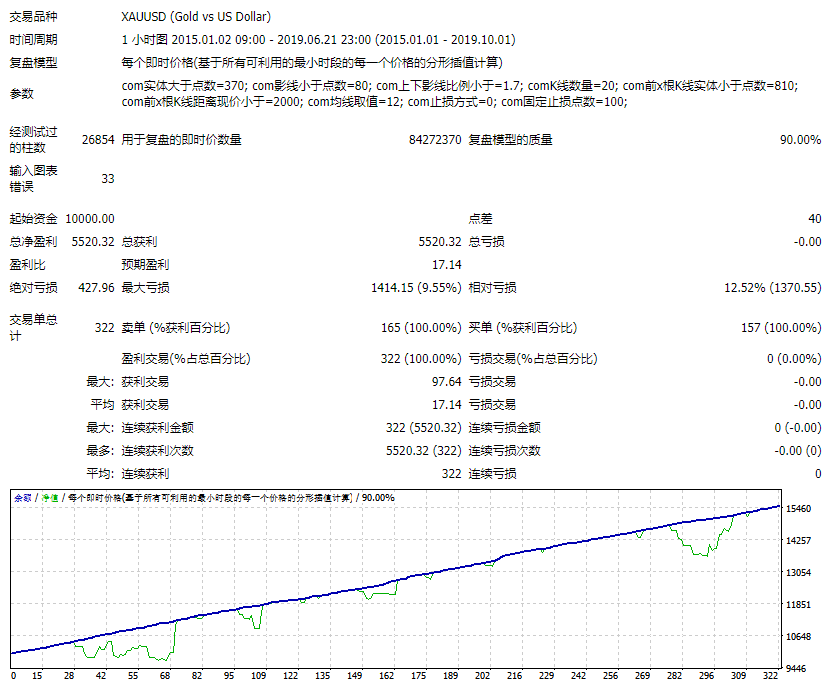This screenshot has width=831, height=688.
Task: Click the 总净盈利 label
Action: point(33,241)
